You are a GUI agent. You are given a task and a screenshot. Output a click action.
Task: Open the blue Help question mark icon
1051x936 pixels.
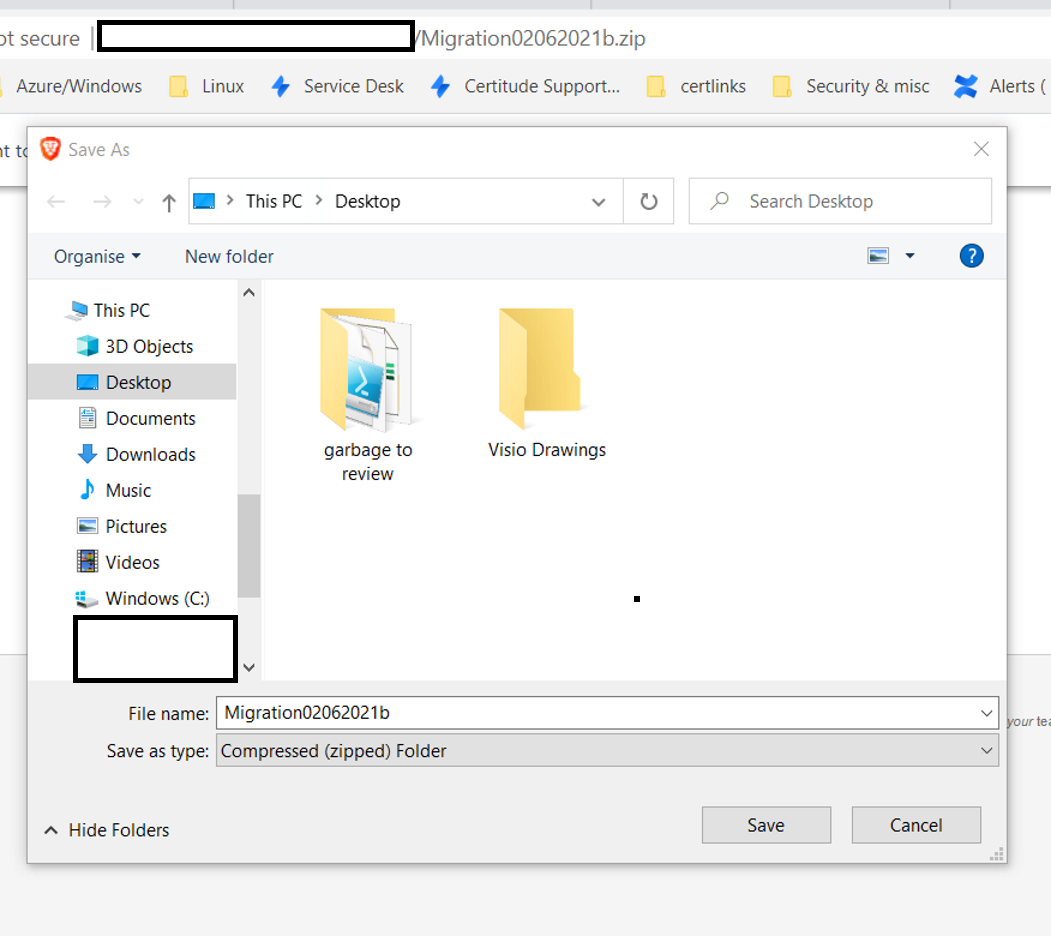point(971,256)
